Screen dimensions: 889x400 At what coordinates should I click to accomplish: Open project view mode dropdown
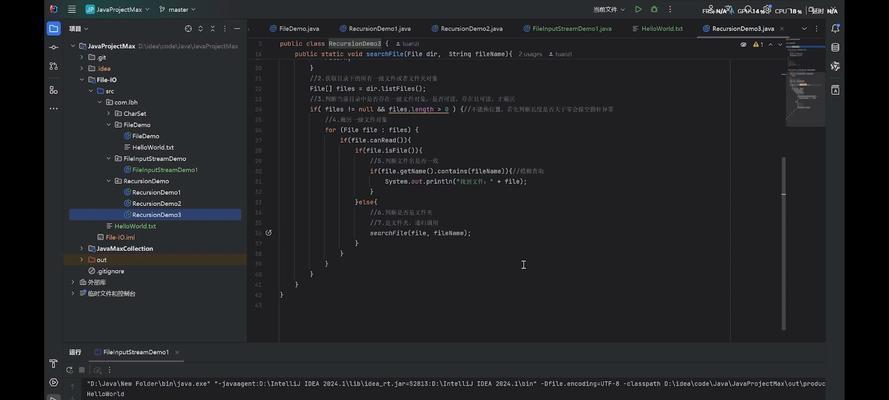[x=79, y=28]
